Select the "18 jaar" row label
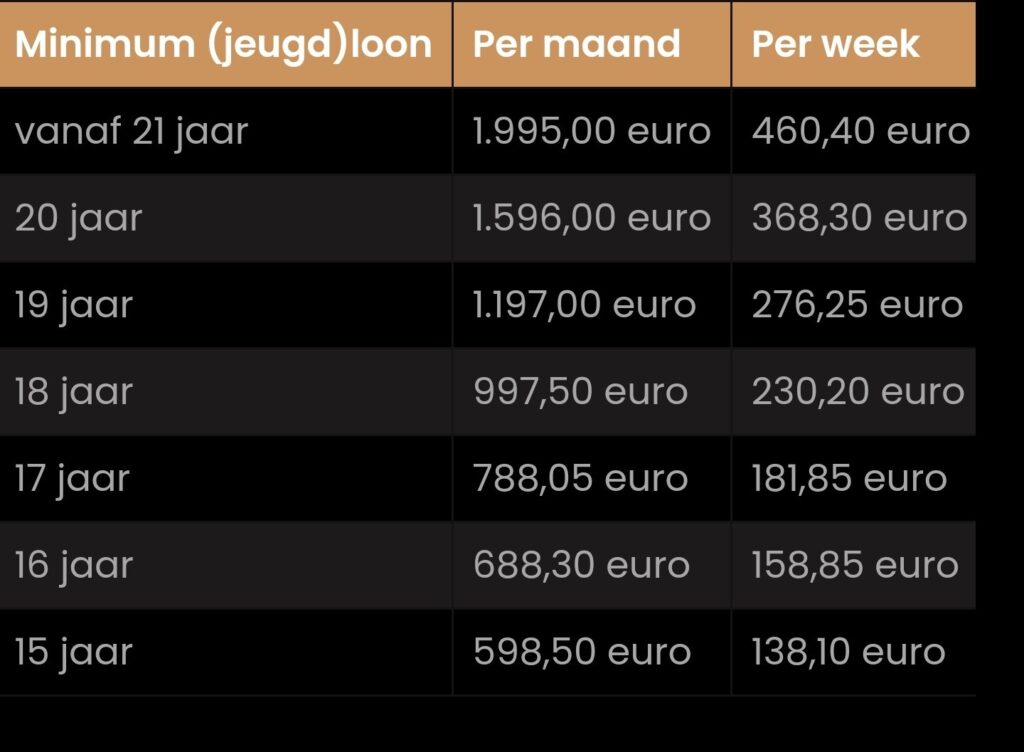Screen dimensions: 1024x752 (x=73, y=391)
